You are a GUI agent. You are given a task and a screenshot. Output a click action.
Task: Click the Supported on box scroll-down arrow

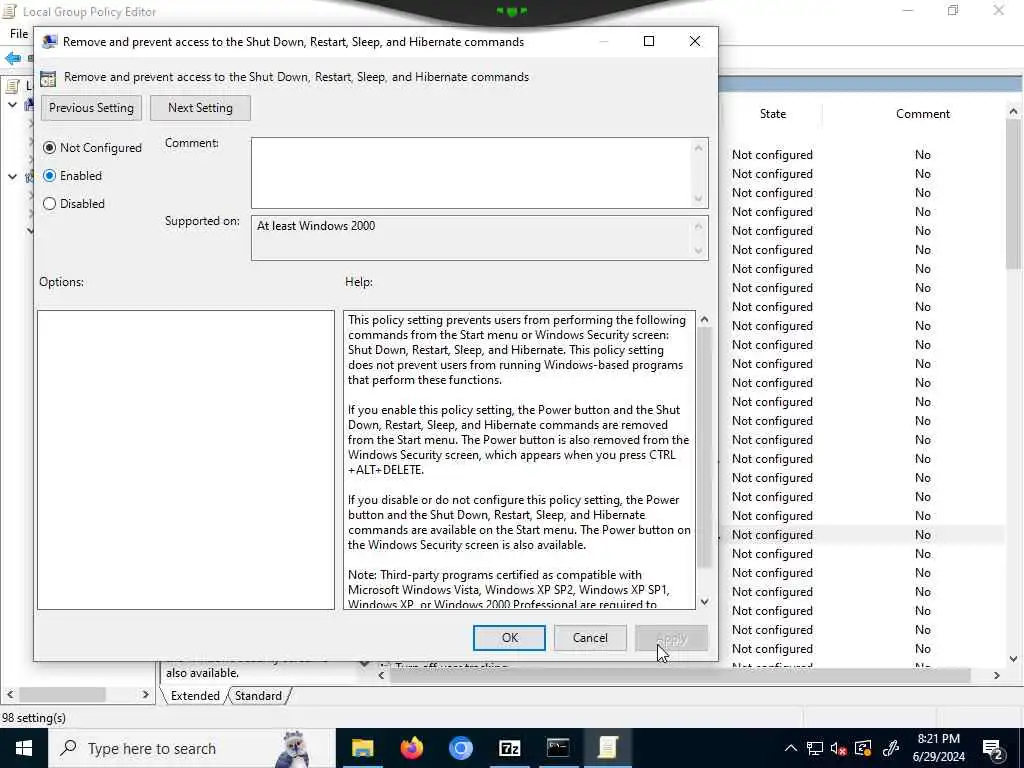[x=699, y=251]
